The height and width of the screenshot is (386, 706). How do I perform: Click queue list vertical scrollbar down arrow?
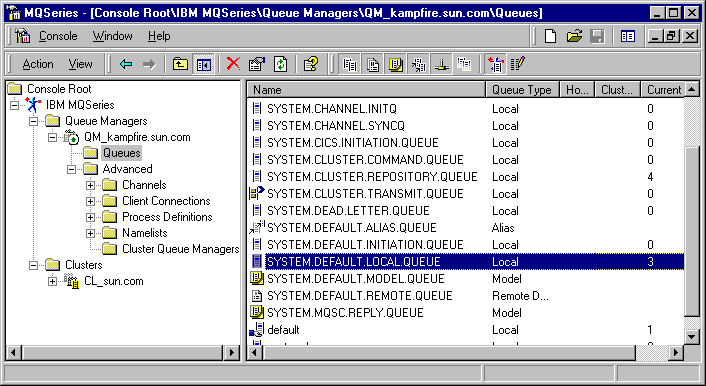692,336
